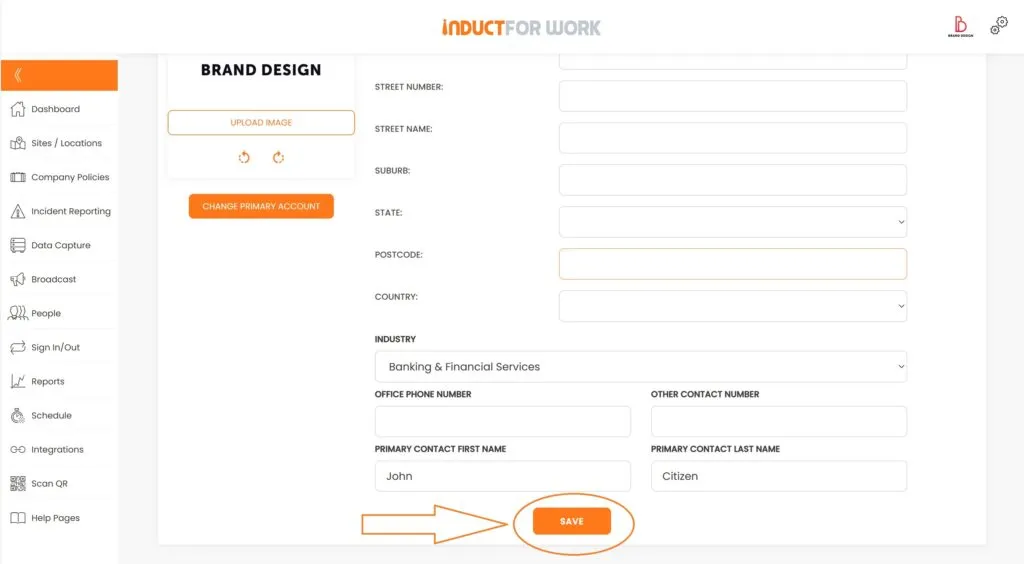Open the Industry dropdown showing Banking & Financial Services
Viewport: 1024px width, 564px height.
click(x=640, y=367)
